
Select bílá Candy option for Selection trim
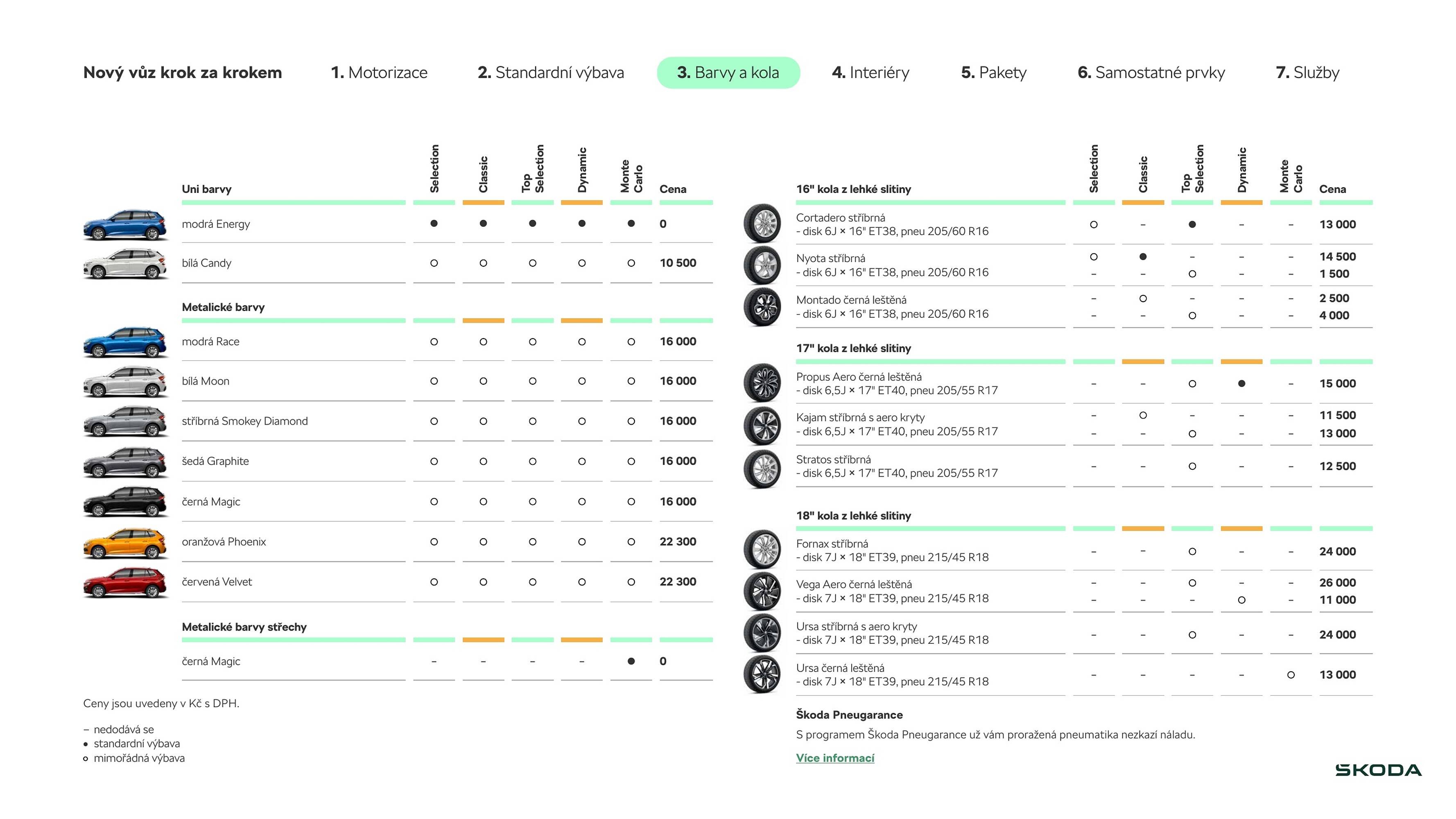[434, 263]
